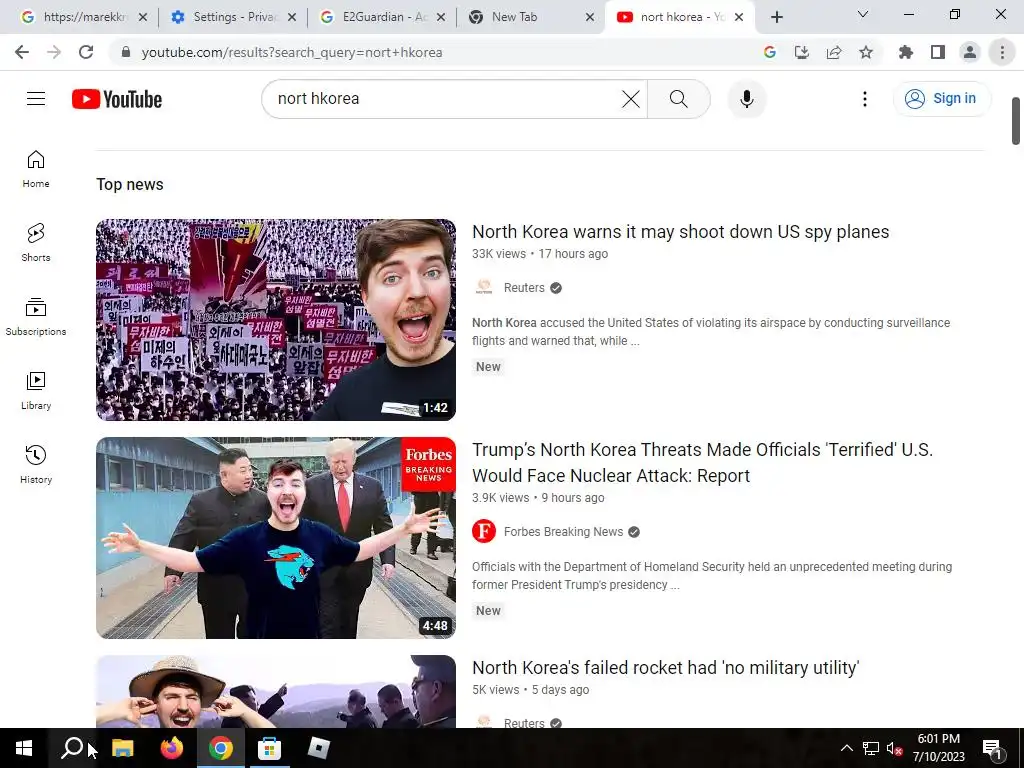Start voice search with the microphone
Viewport: 1024px width, 768px height.
[x=746, y=99]
